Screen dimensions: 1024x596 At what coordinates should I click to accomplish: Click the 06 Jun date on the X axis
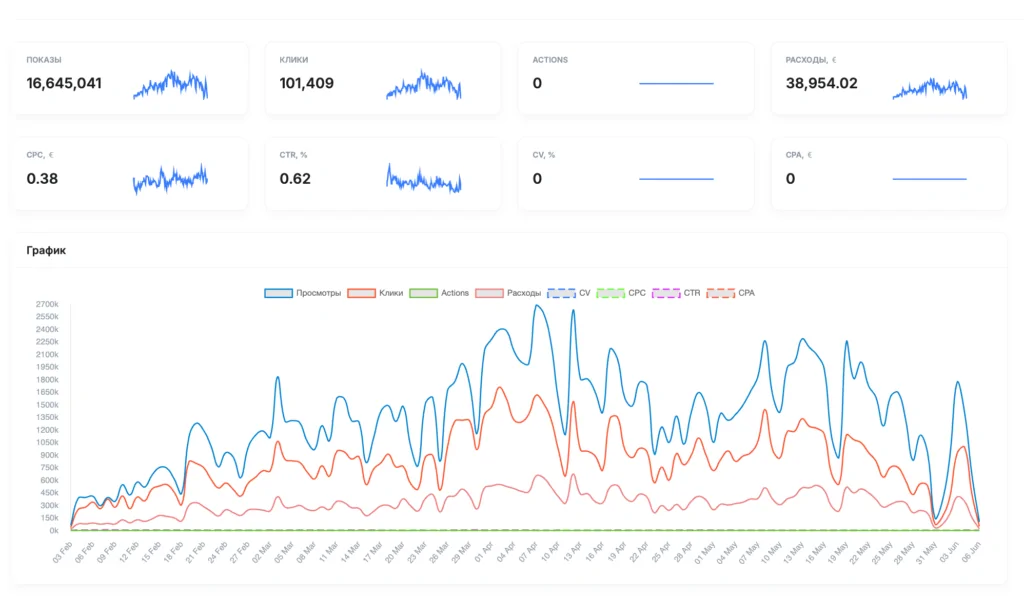pyautogui.click(x=969, y=552)
